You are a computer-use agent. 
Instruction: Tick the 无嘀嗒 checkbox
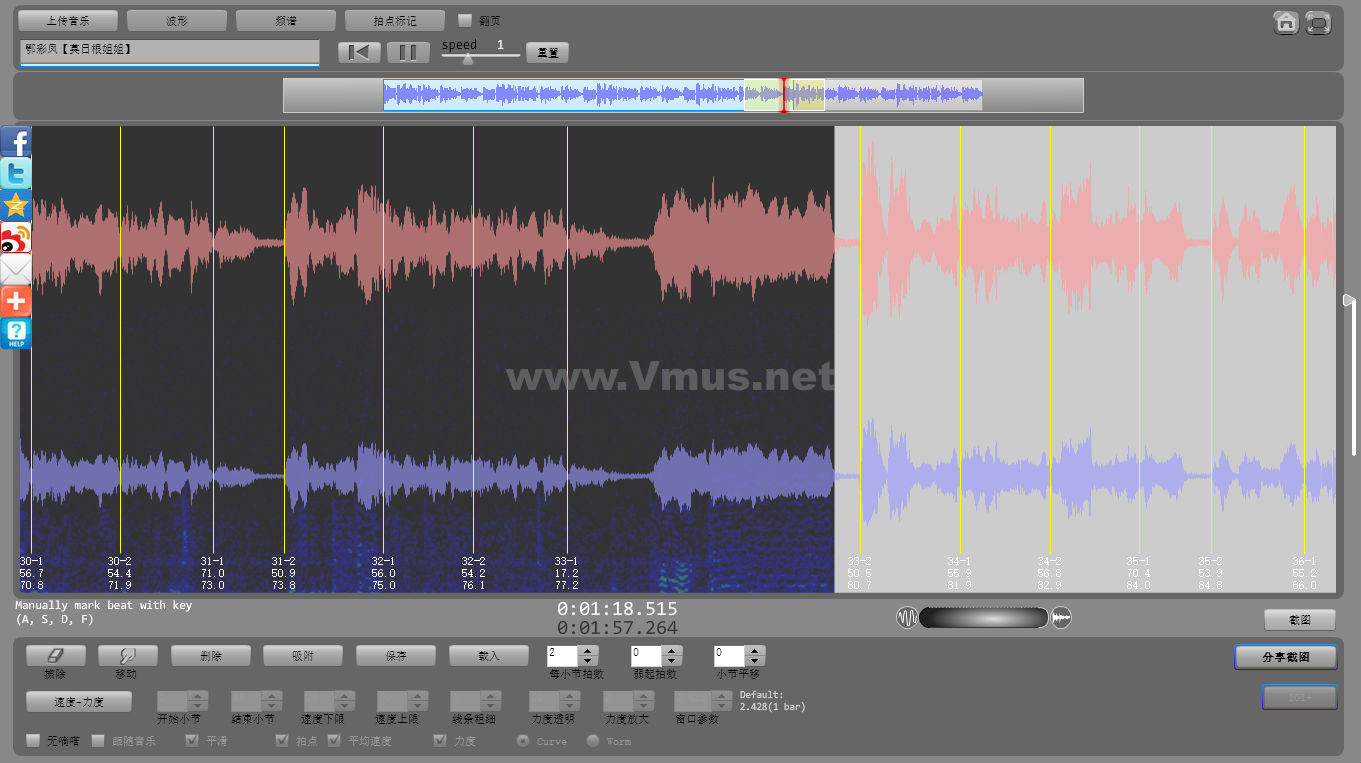pyautogui.click(x=33, y=741)
